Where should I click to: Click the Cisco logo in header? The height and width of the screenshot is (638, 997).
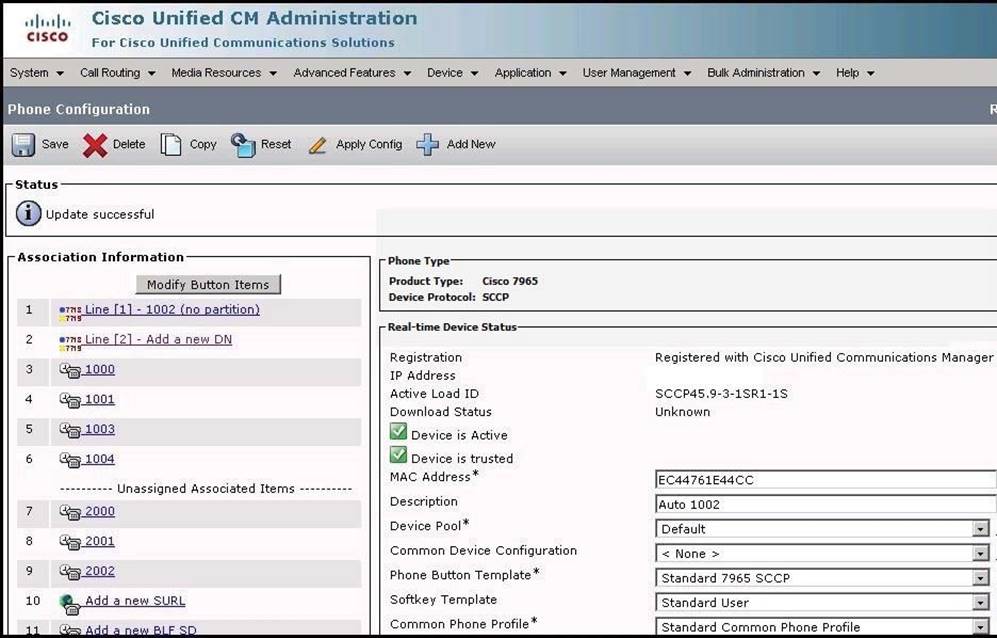point(47,28)
